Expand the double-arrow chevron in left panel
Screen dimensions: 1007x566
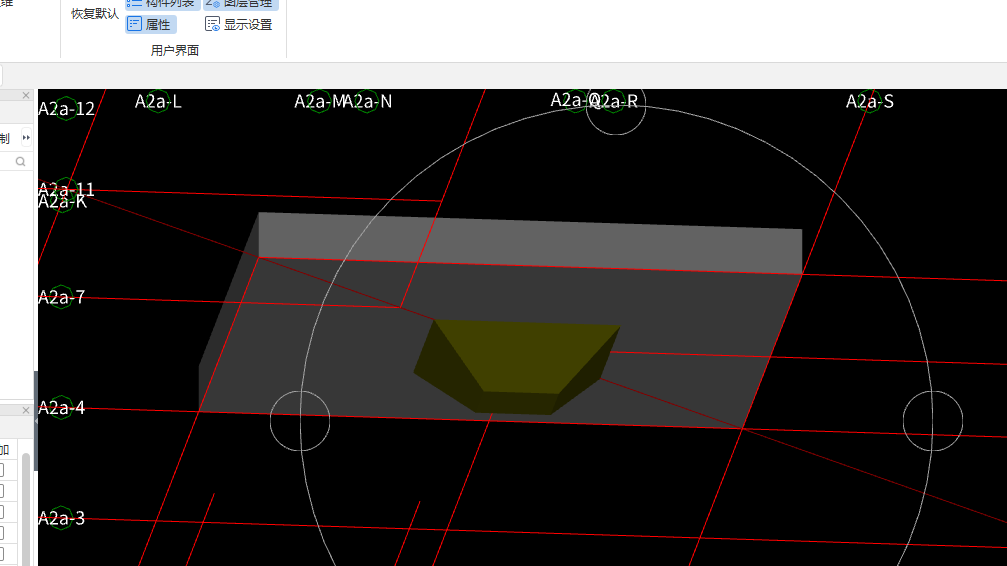click(x=26, y=137)
